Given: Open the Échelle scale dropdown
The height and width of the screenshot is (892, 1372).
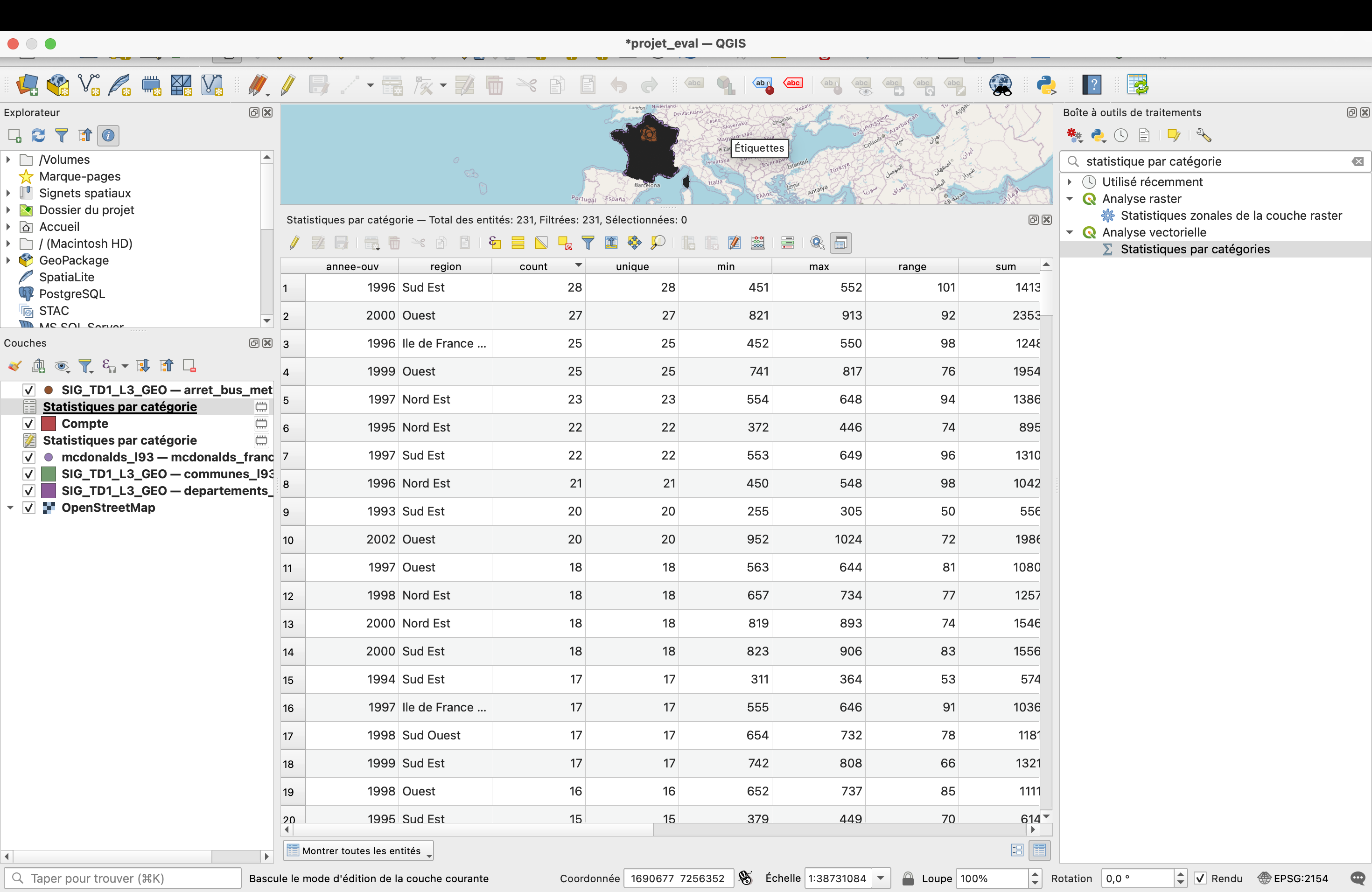Looking at the screenshot, I should coord(882,878).
